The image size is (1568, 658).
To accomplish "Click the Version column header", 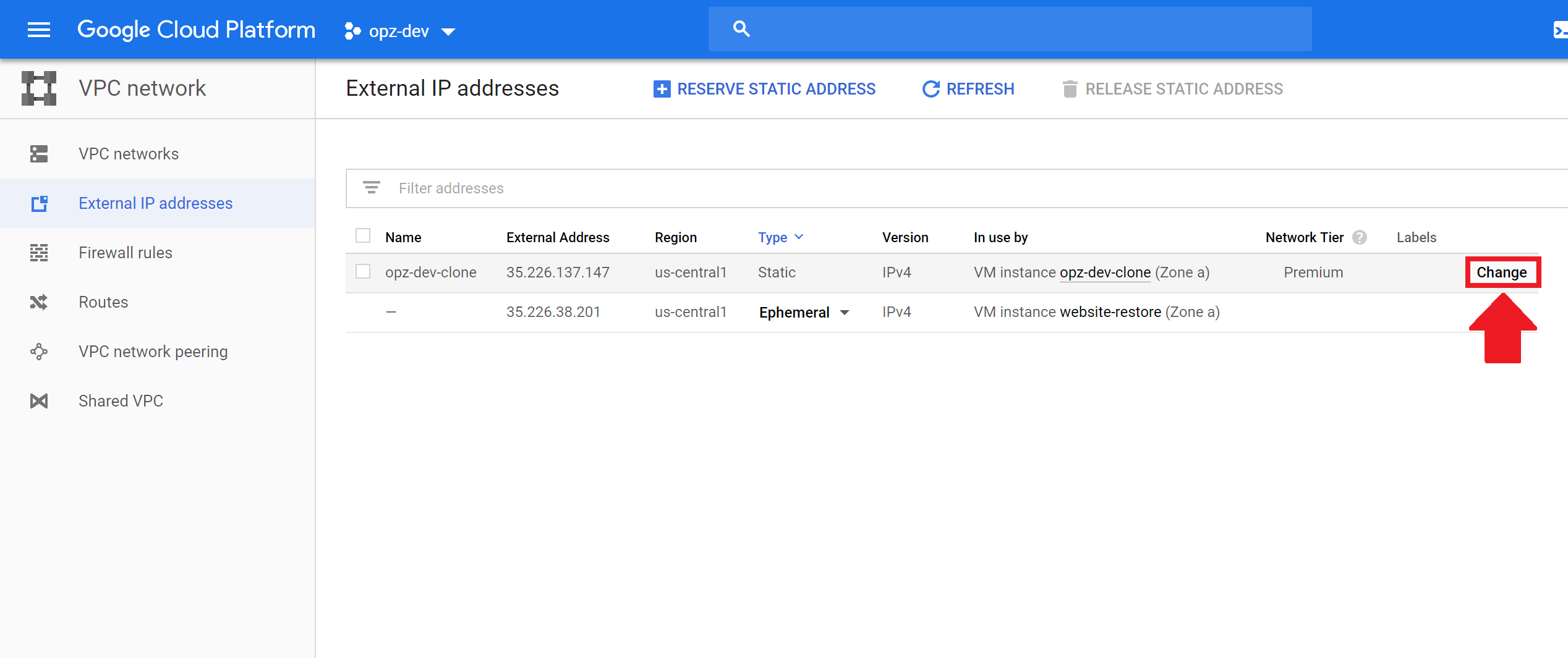I will 905,237.
